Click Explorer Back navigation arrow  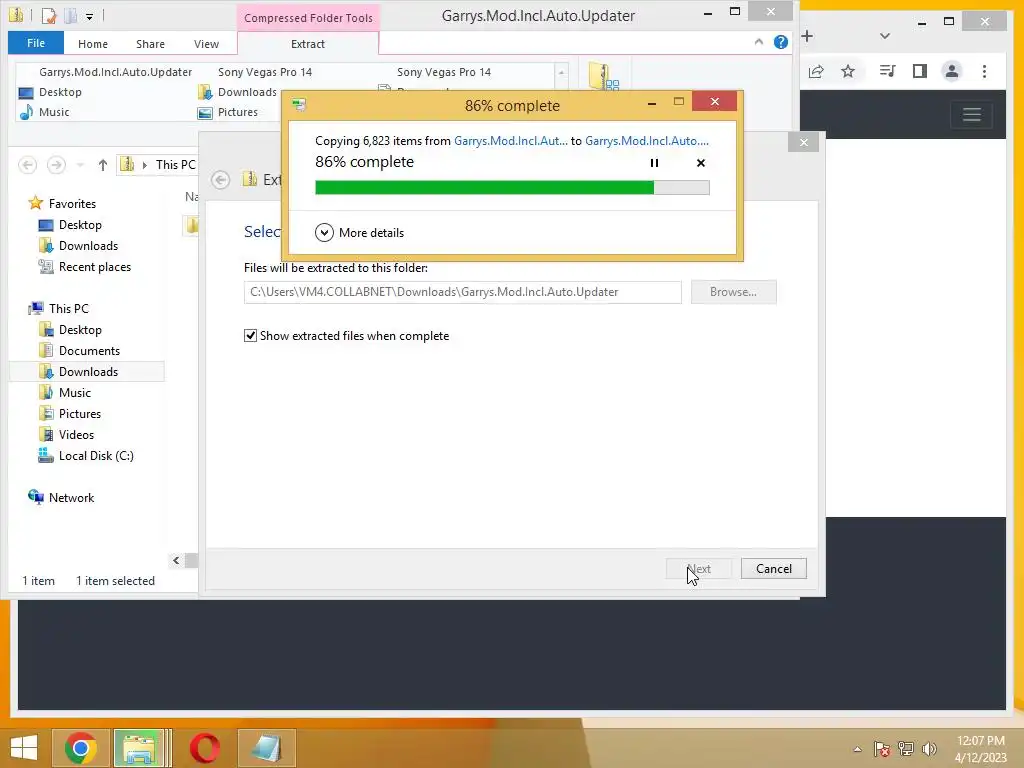coord(27,165)
